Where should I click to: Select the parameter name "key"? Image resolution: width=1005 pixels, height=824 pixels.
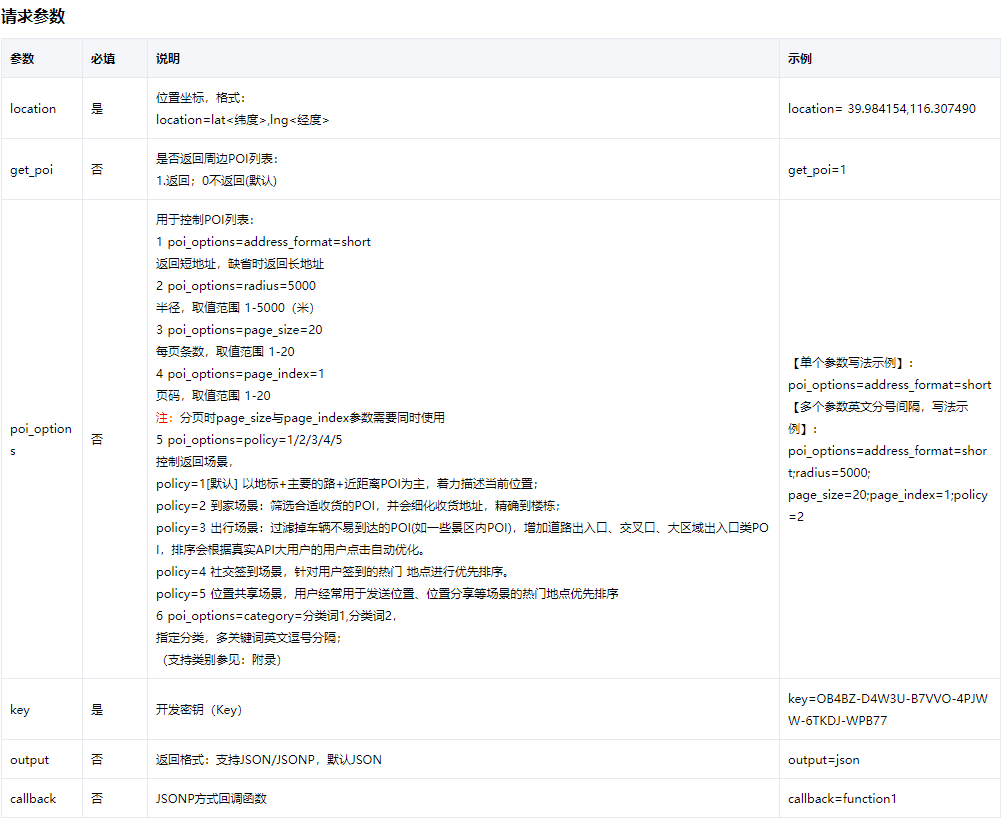(19, 709)
